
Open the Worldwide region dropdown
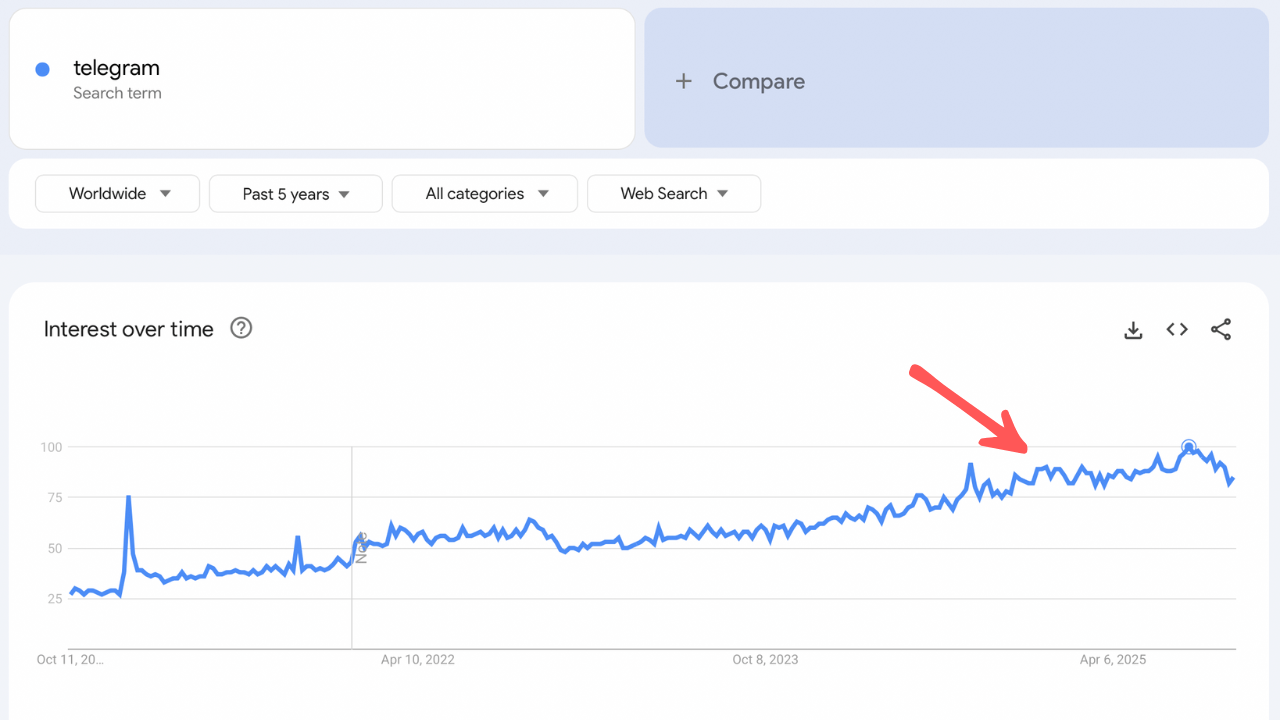pos(118,194)
